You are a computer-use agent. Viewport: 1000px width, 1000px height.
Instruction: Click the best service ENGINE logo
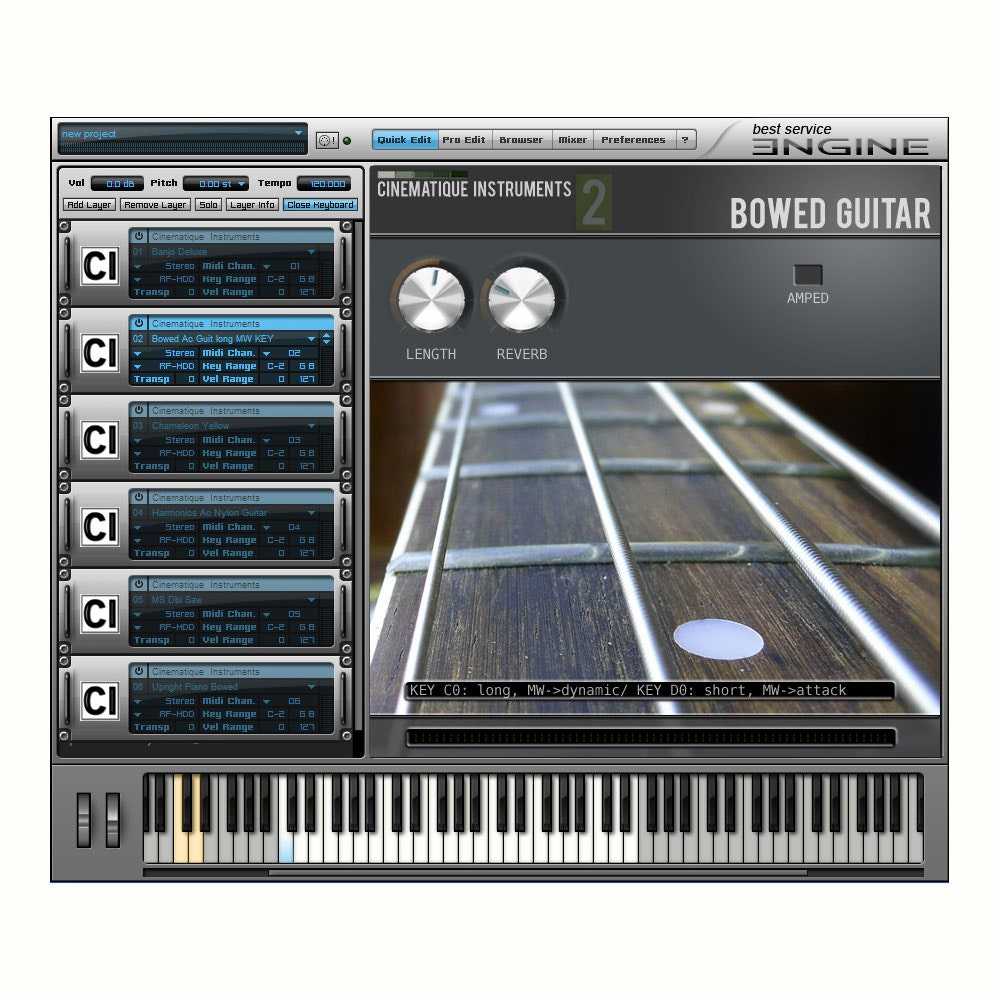[839, 140]
